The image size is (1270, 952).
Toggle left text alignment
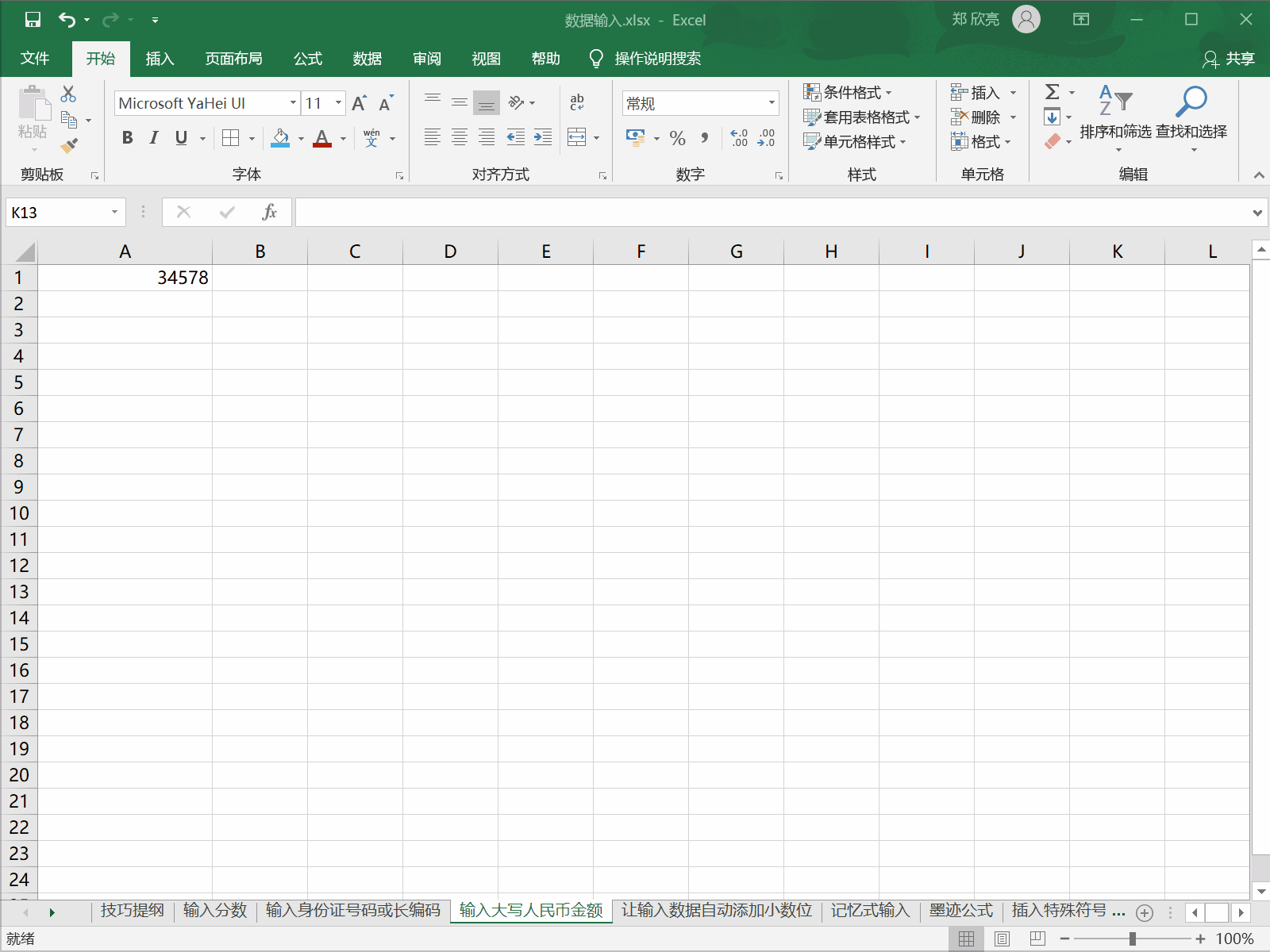click(x=433, y=137)
